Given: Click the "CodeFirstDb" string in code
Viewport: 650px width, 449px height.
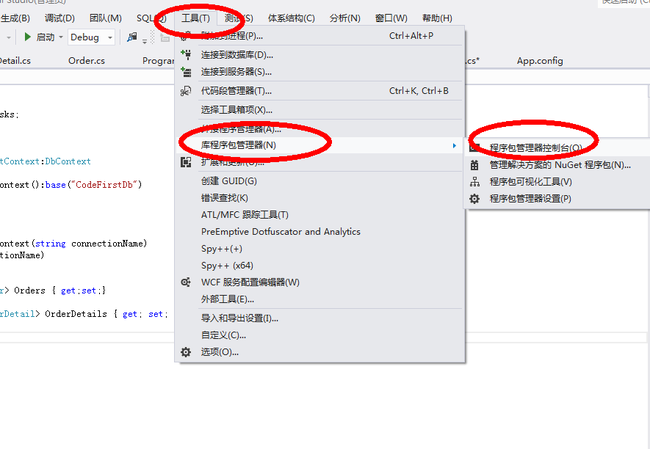Looking at the screenshot, I should click(x=104, y=184).
